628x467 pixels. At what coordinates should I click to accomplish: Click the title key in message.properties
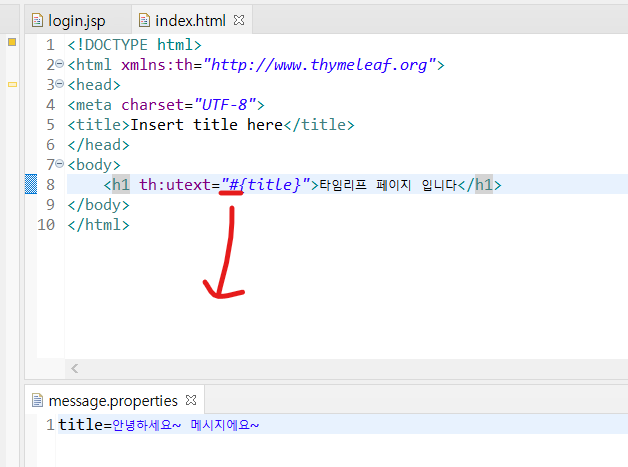click(x=80, y=425)
